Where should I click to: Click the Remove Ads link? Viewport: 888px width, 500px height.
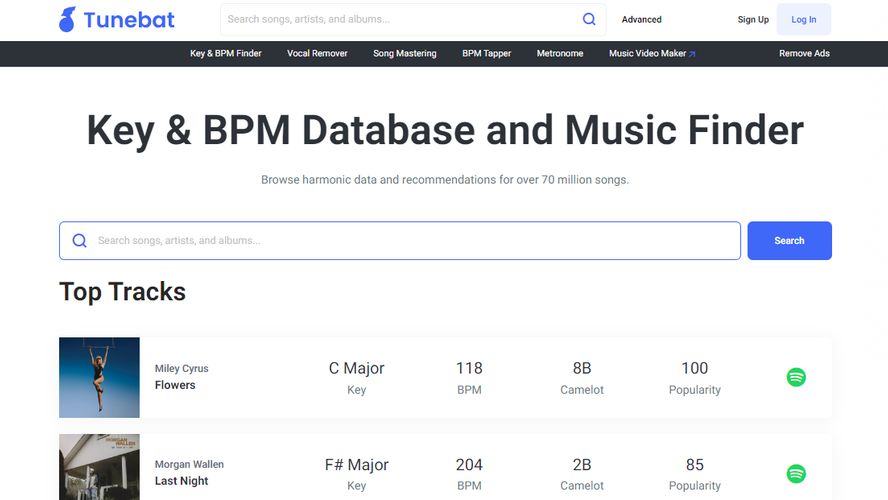804,54
